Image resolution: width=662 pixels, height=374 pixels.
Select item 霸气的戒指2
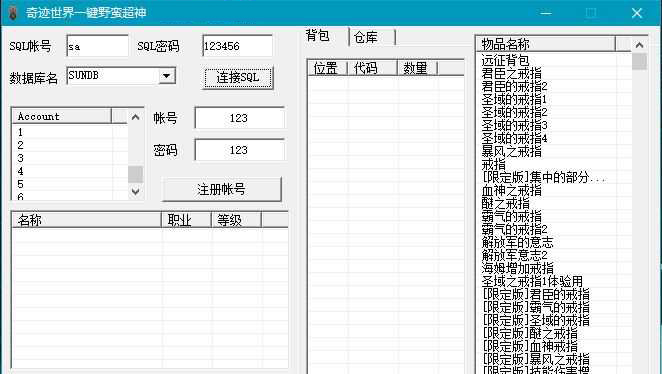coord(514,229)
